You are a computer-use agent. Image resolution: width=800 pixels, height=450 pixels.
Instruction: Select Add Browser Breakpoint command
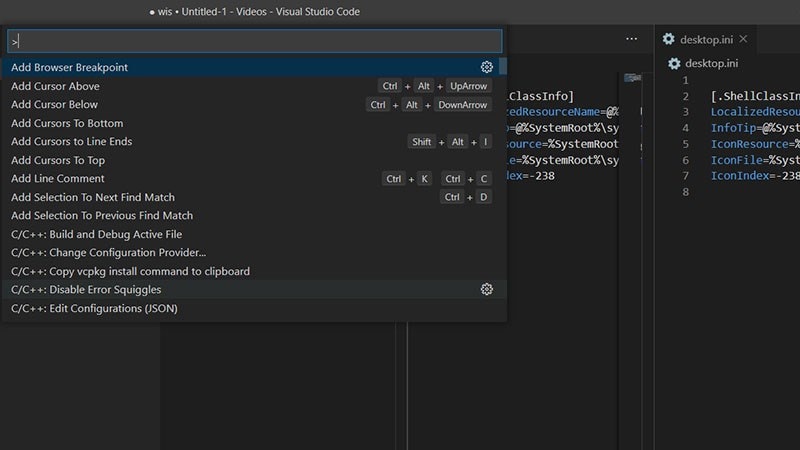coord(254,67)
